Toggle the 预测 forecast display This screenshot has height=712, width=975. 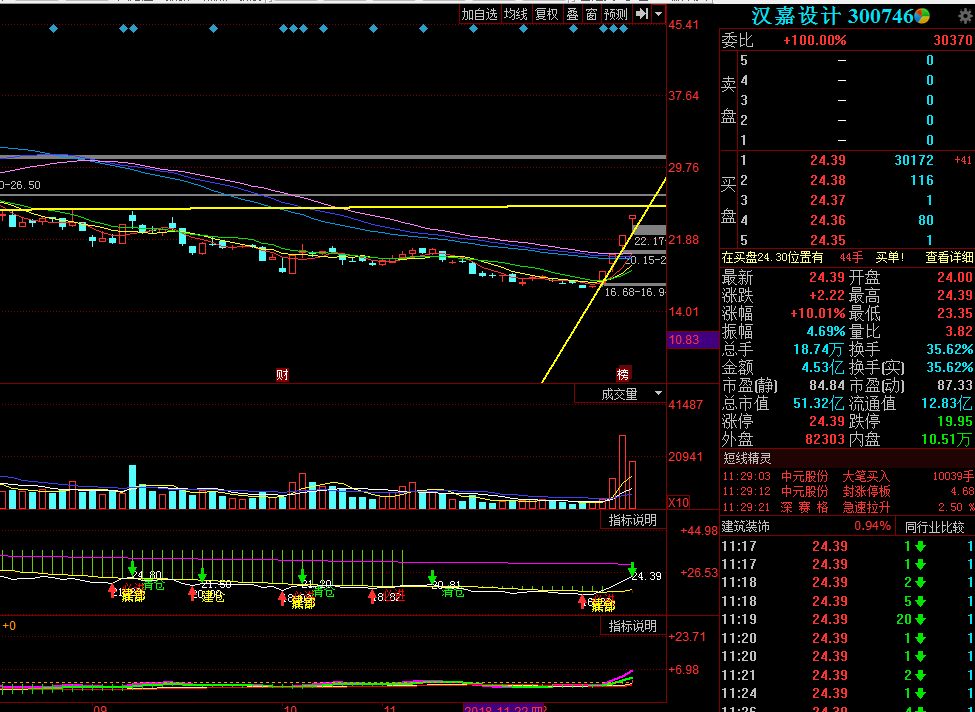(616, 14)
